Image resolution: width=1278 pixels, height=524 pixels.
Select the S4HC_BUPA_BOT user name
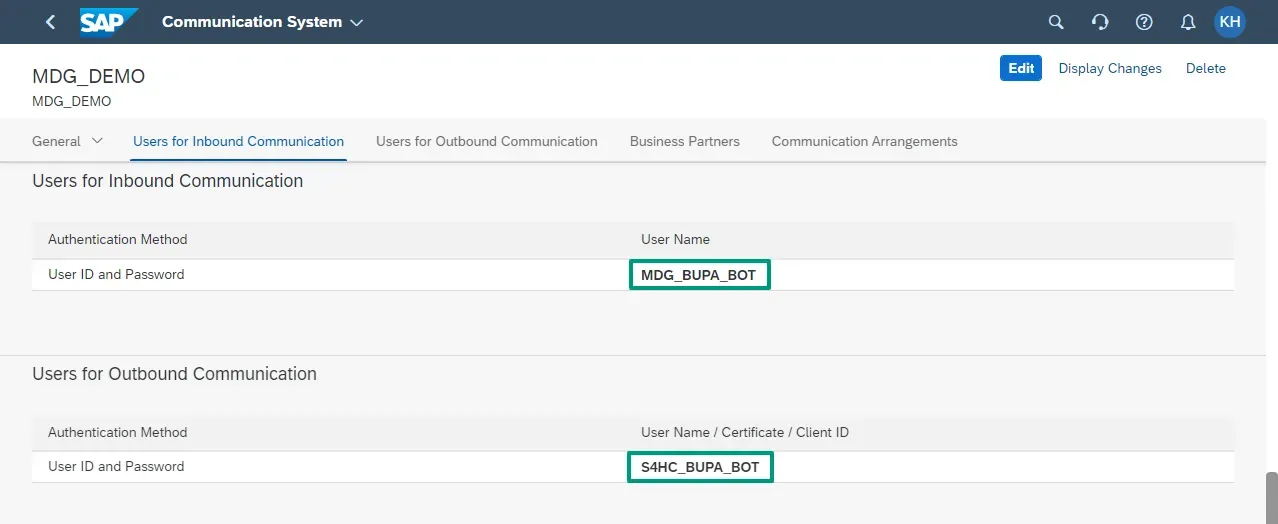[700, 467]
